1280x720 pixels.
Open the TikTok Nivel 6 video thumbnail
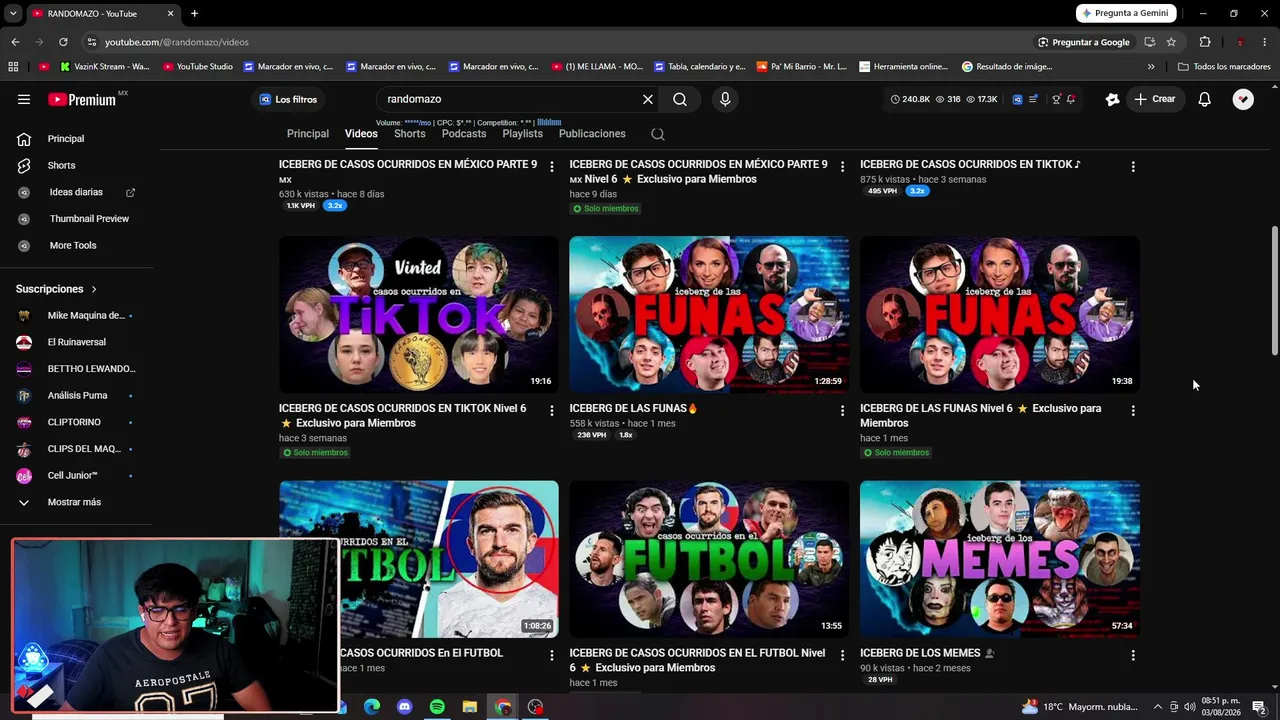coord(419,315)
